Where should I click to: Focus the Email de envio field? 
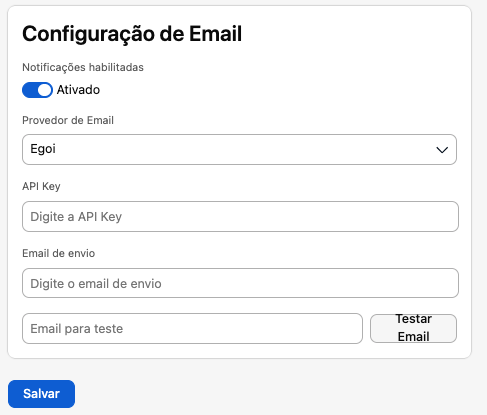click(240, 283)
